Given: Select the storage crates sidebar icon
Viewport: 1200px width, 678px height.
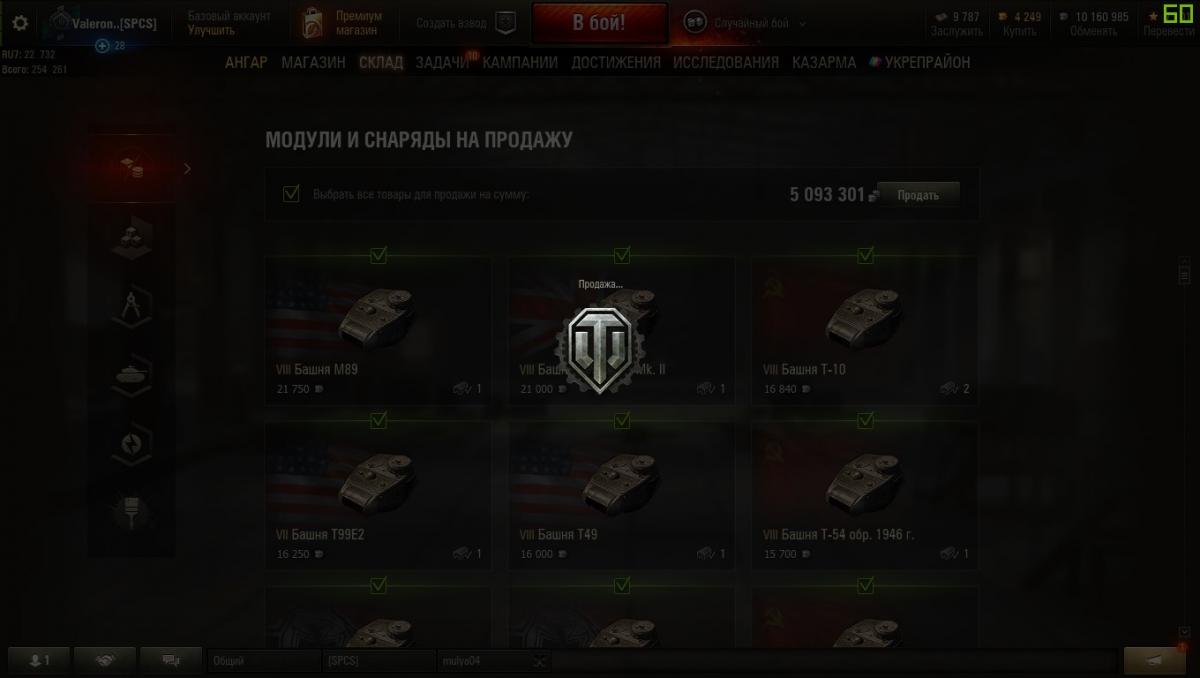Looking at the screenshot, I should [x=131, y=235].
